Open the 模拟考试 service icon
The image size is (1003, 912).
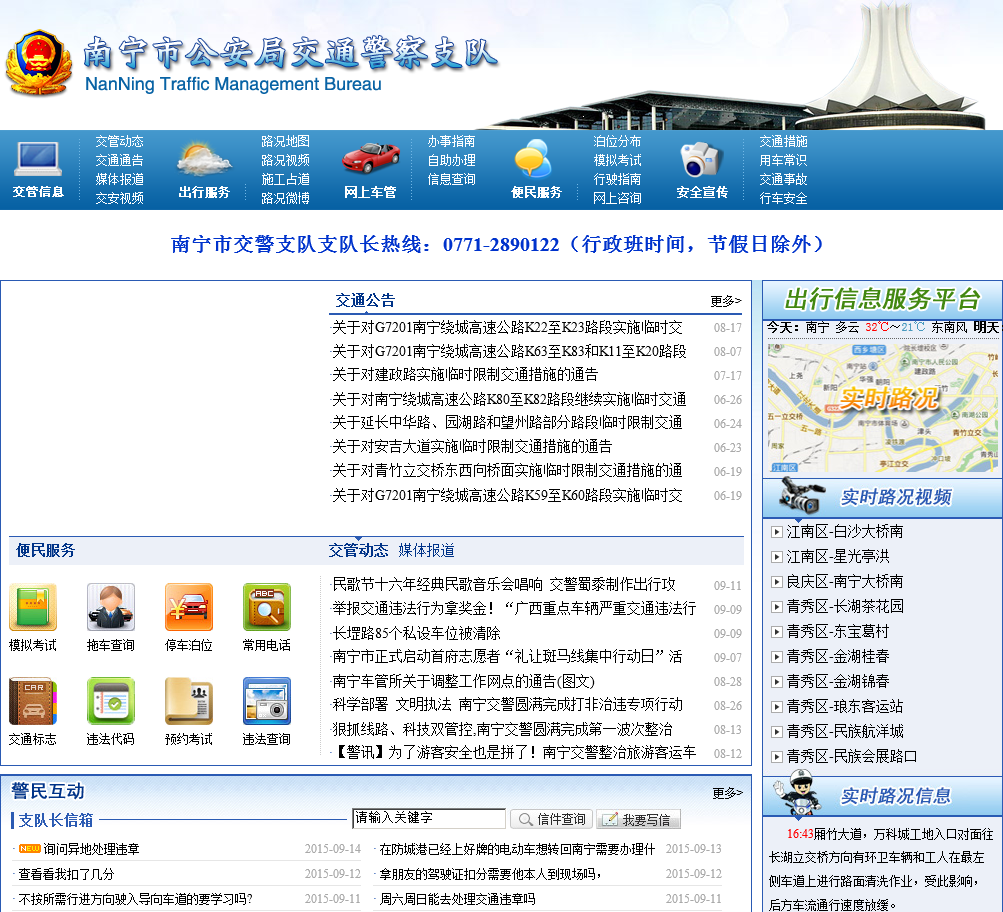33,608
